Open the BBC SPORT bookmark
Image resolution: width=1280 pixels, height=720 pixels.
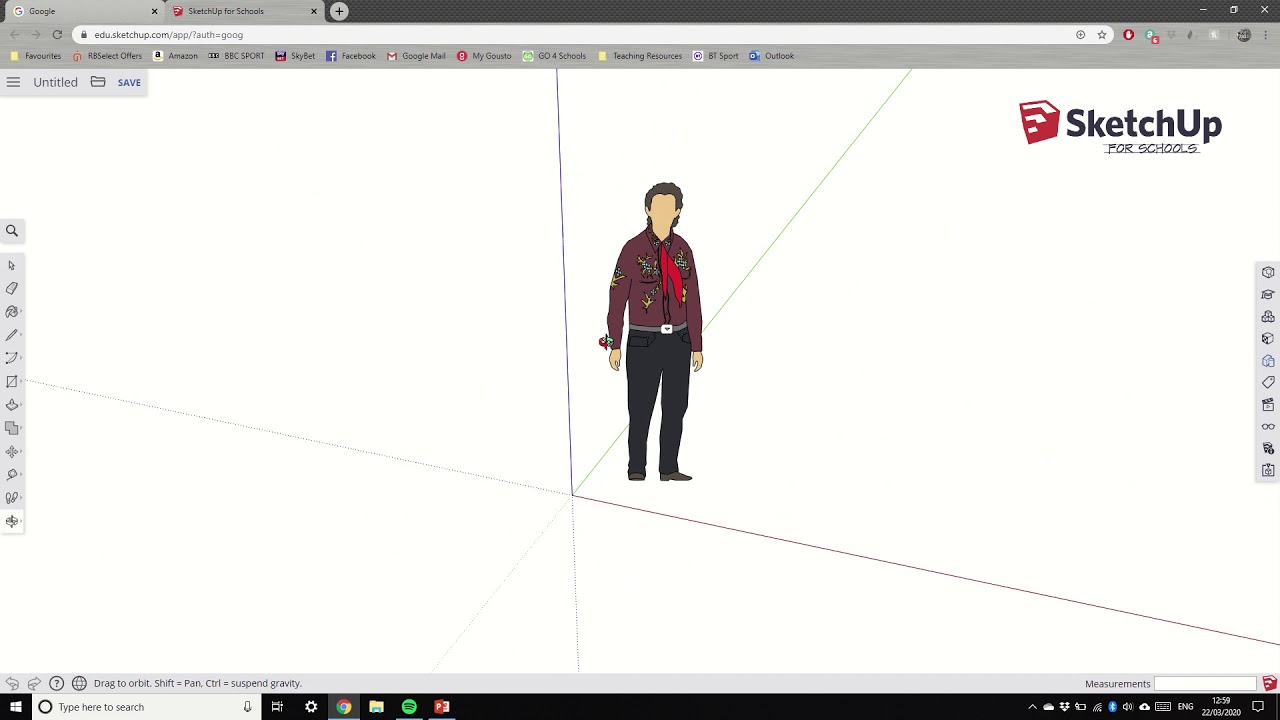(x=236, y=56)
